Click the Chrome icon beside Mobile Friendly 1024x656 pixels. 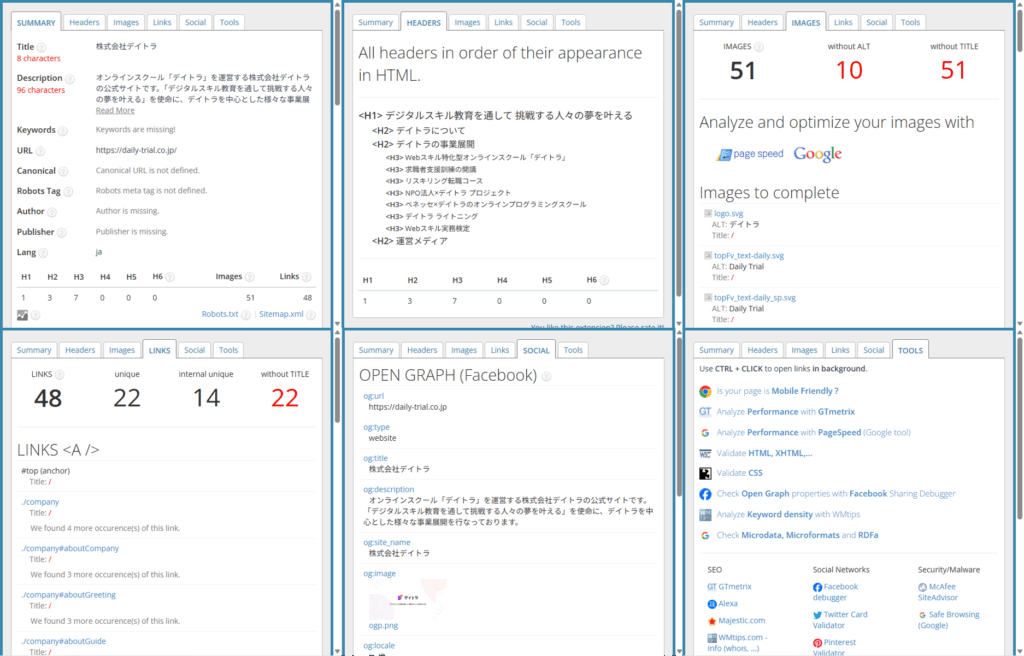(705, 391)
